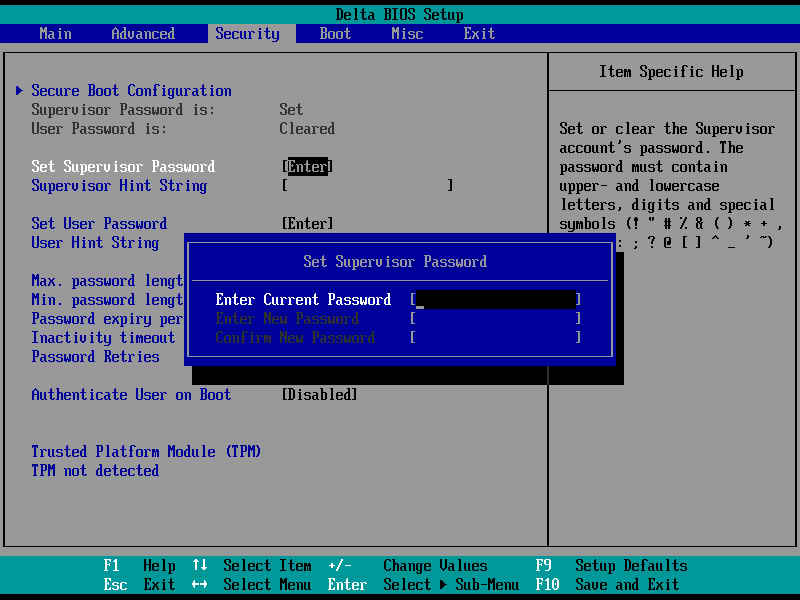Select Password Retries setting
This screenshot has width=800, height=600.
(x=95, y=357)
